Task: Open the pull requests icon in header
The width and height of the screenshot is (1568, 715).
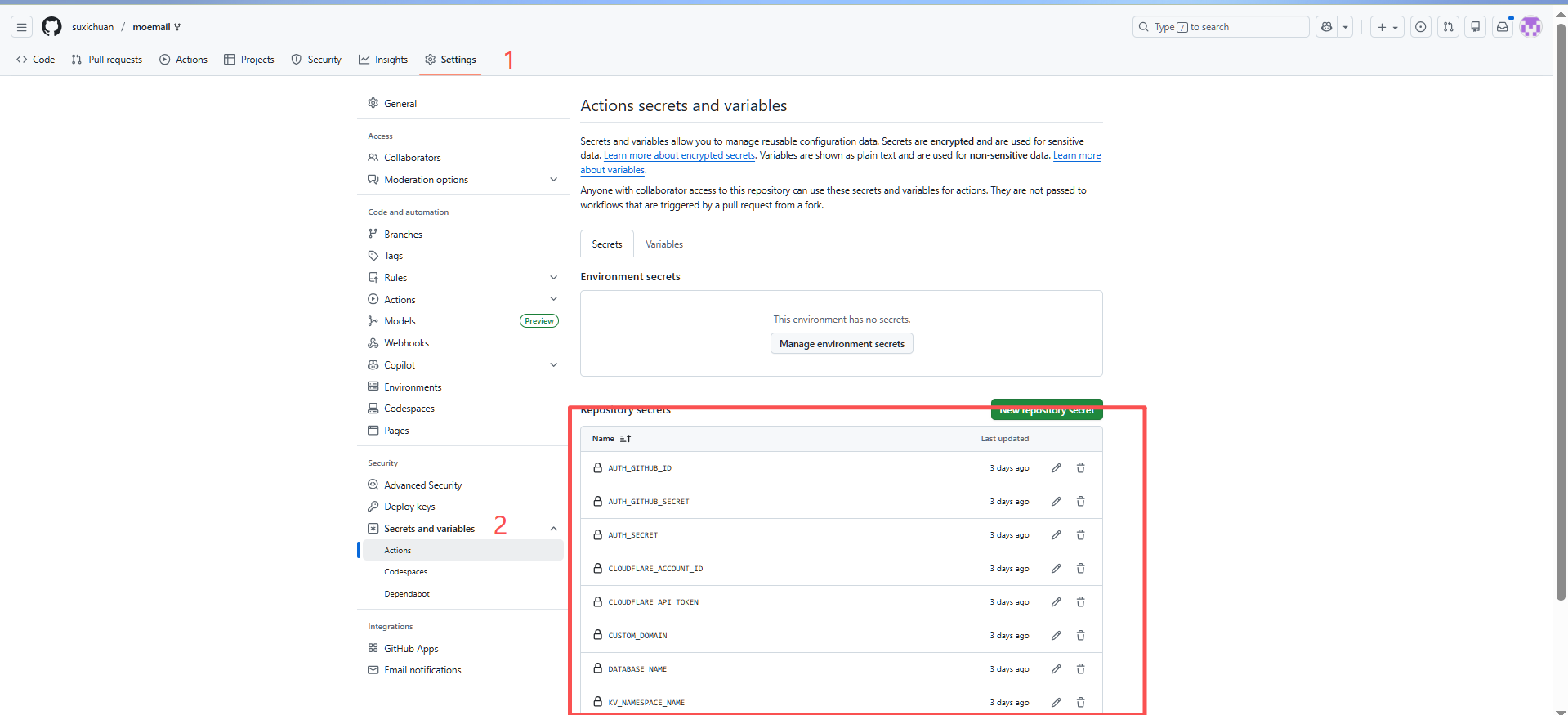Action: [1448, 27]
